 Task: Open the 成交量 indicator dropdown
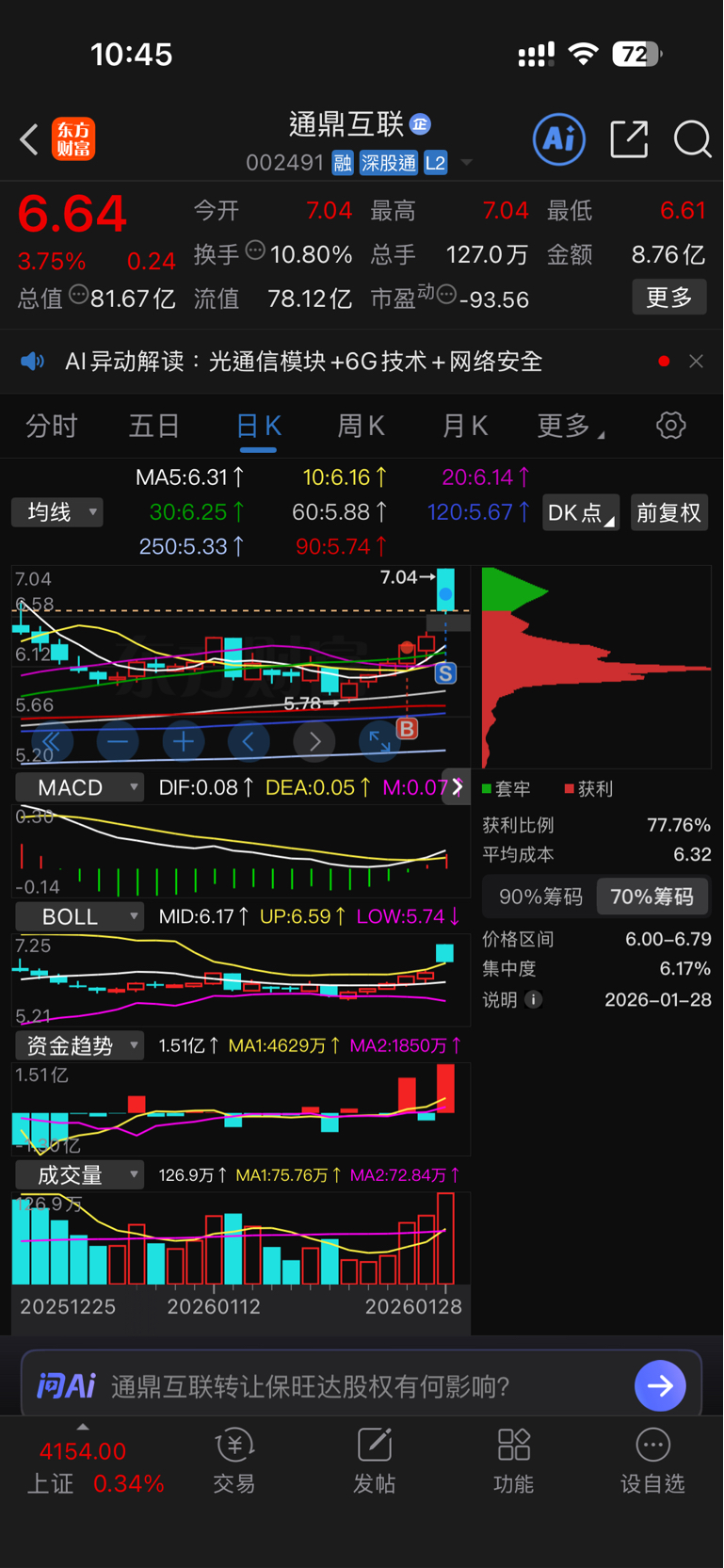click(x=79, y=1175)
